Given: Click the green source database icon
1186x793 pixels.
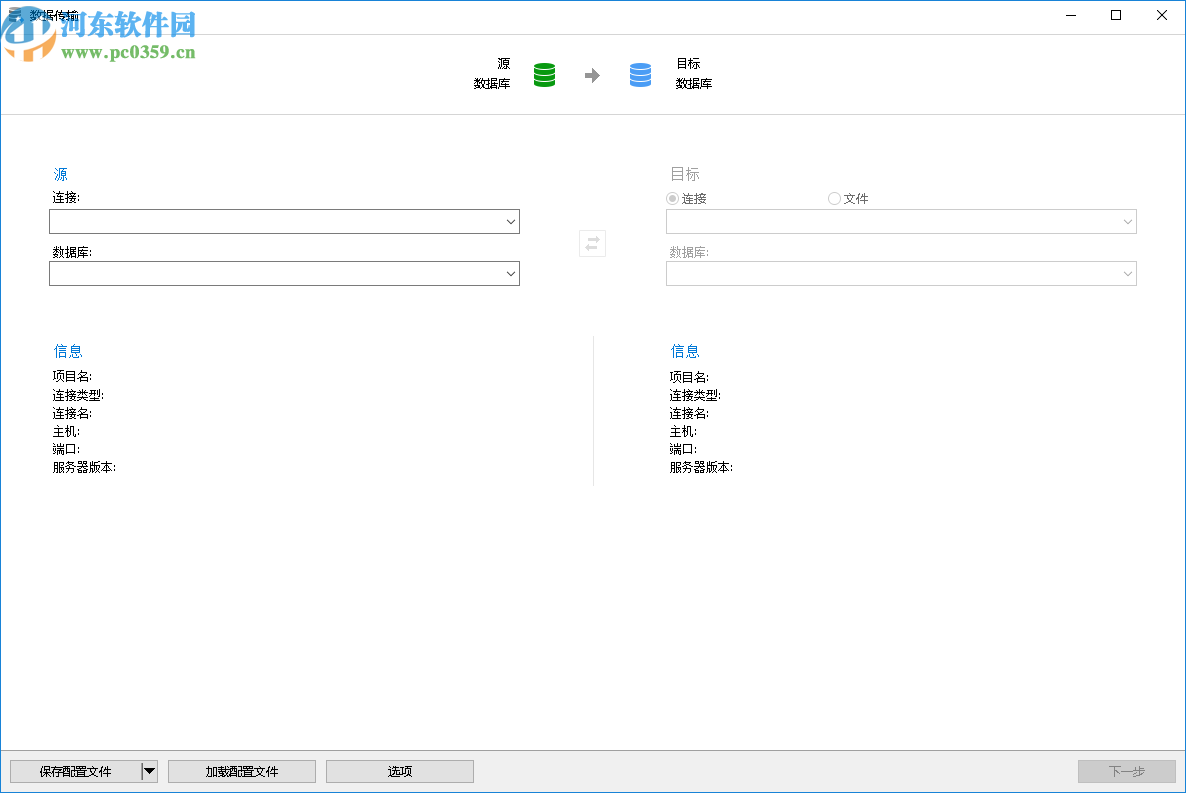Looking at the screenshot, I should [x=544, y=74].
